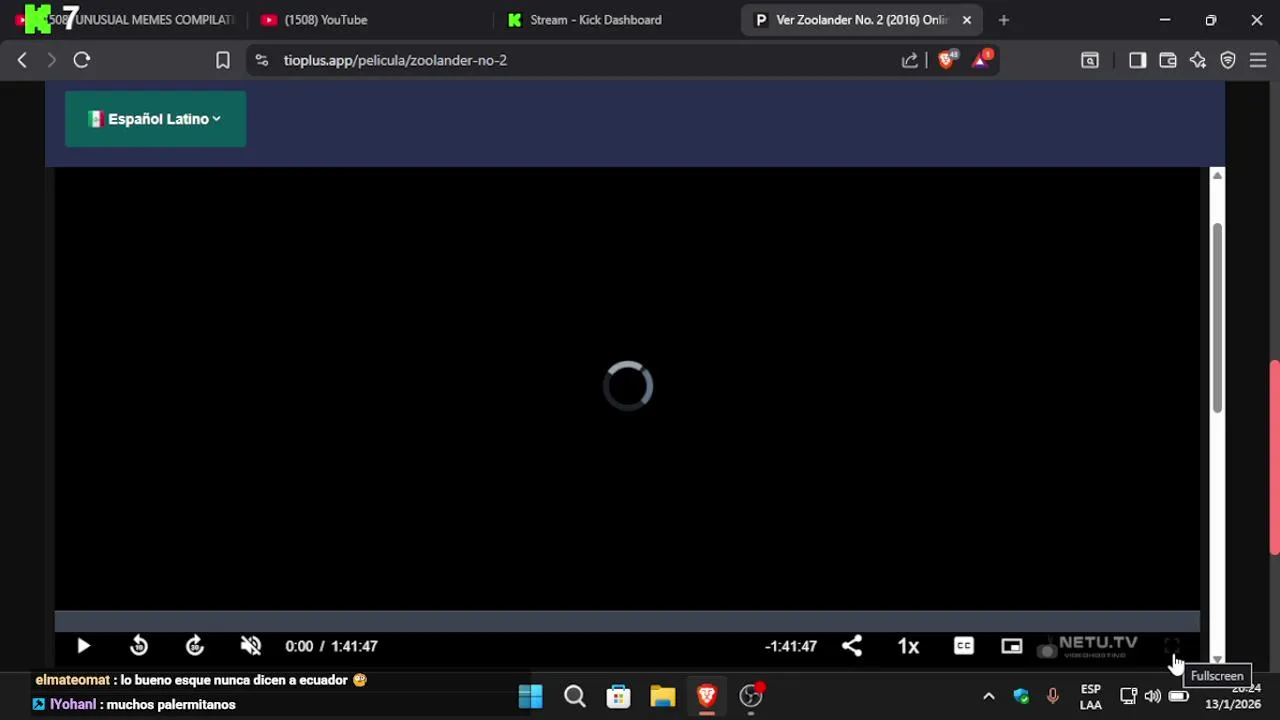Viewport: 1280px width, 720px height.
Task: Rewind the video ten seconds
Action: [139, 646]
